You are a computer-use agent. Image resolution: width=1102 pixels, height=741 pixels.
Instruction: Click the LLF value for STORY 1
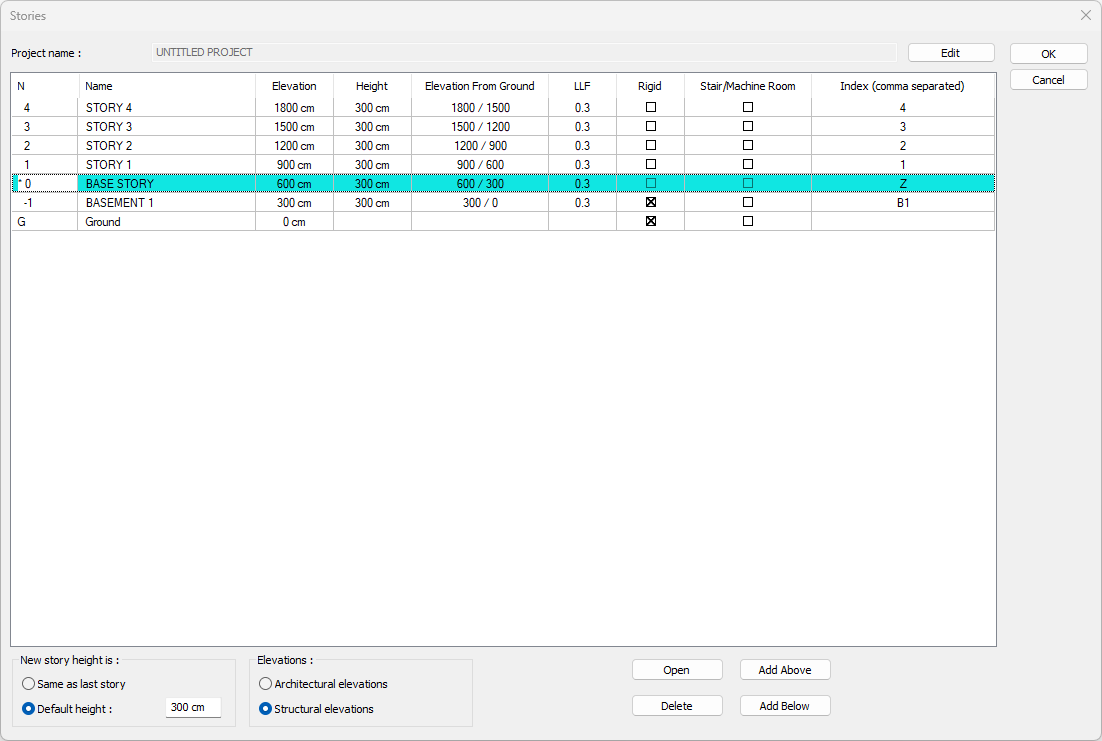582,165
